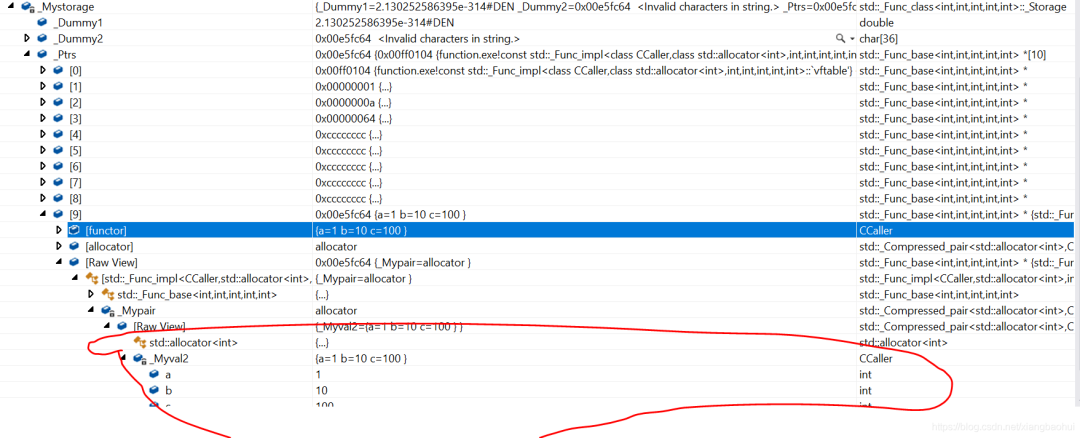
Task: Click the locked field icon next to _Mystorage
Action: 27,6
